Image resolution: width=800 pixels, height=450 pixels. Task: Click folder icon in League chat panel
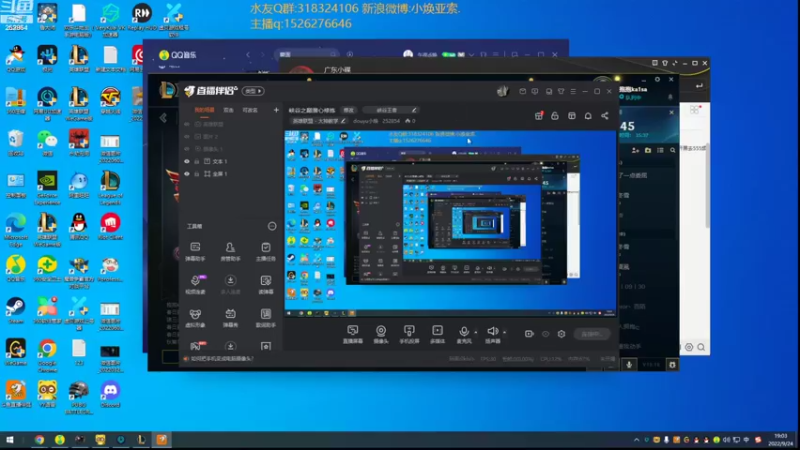[x=647, y=150]
